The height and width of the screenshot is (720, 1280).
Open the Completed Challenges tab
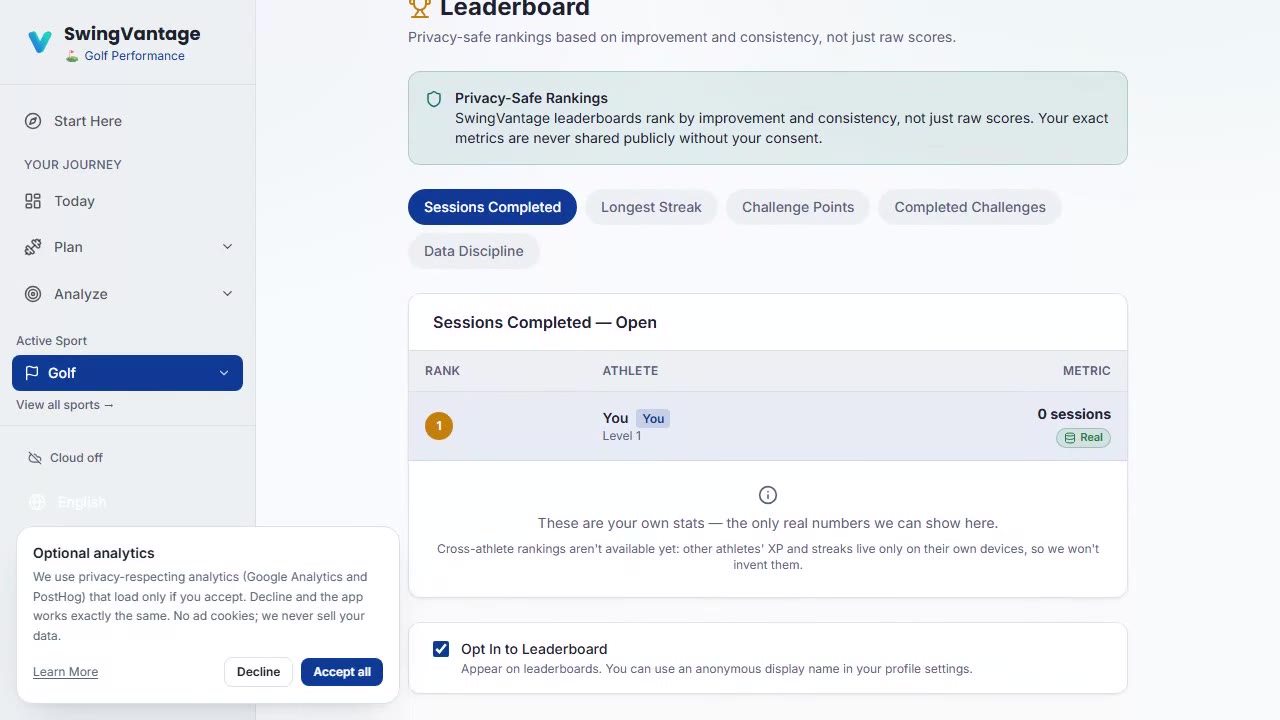click(x=970, y=207)
